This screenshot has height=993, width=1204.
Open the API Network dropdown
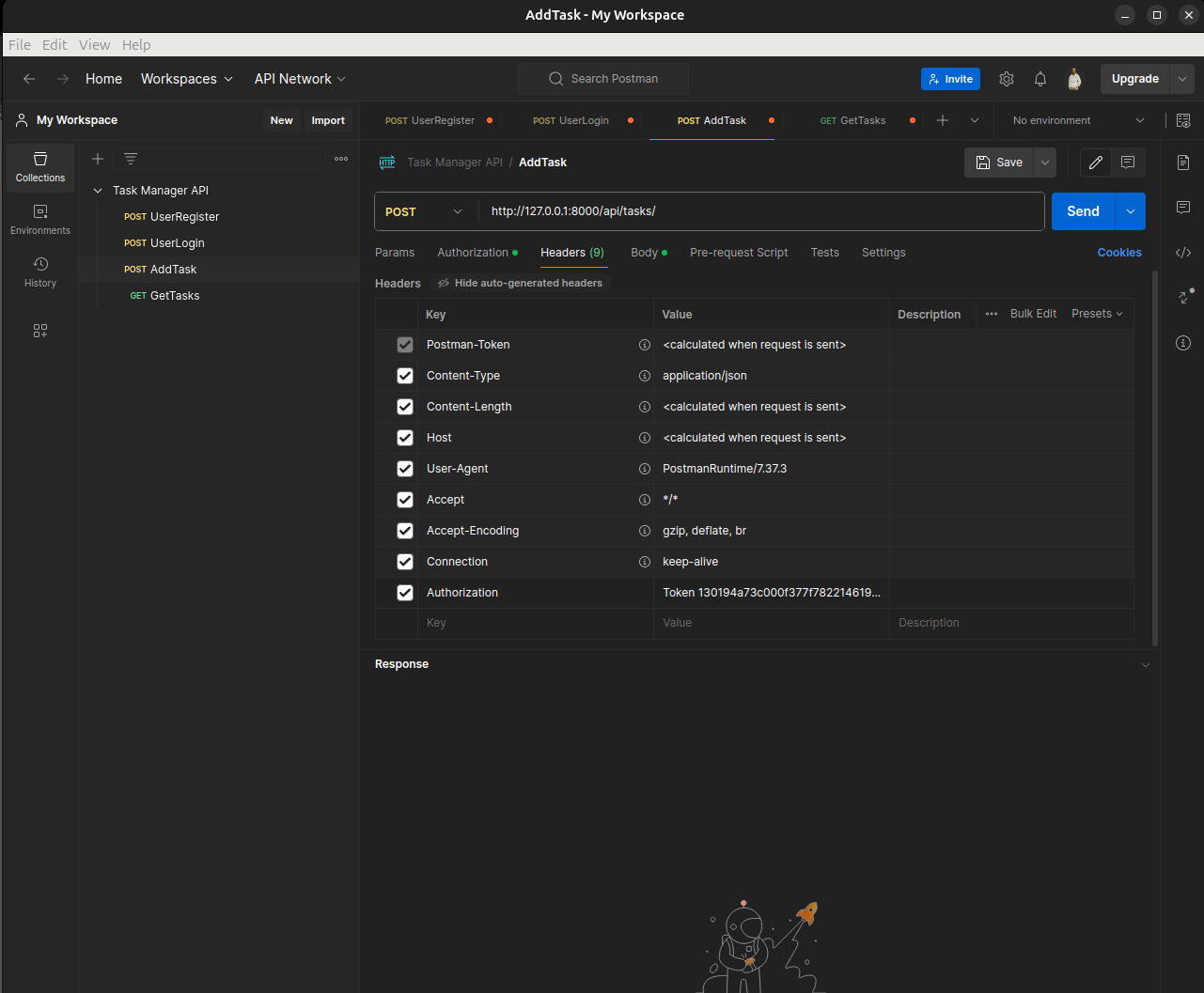pos(300,79)
